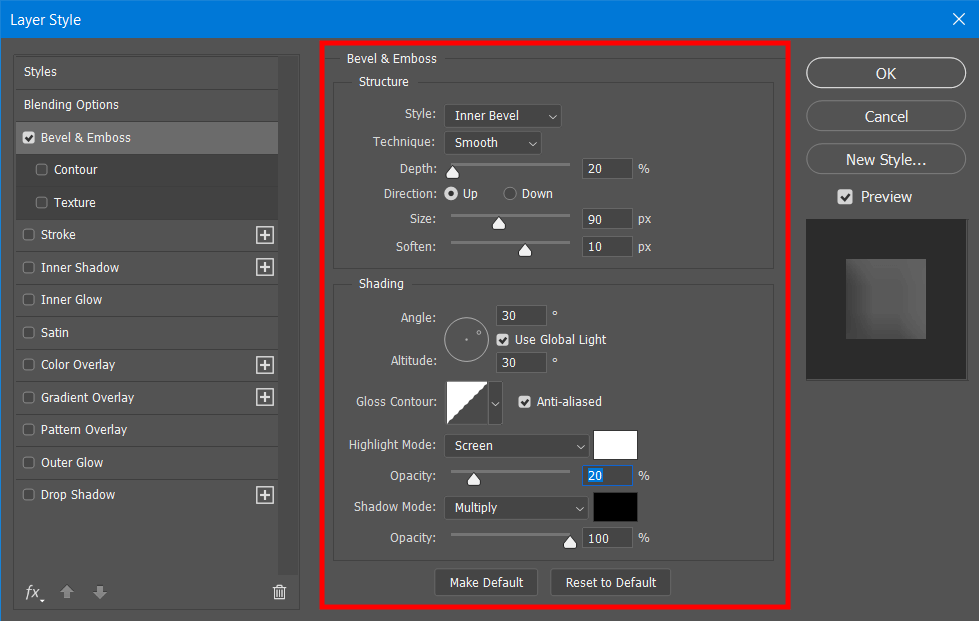Click the angle and altitude light dial
This screenshot has height=621, width=979.
coord(466,340)
